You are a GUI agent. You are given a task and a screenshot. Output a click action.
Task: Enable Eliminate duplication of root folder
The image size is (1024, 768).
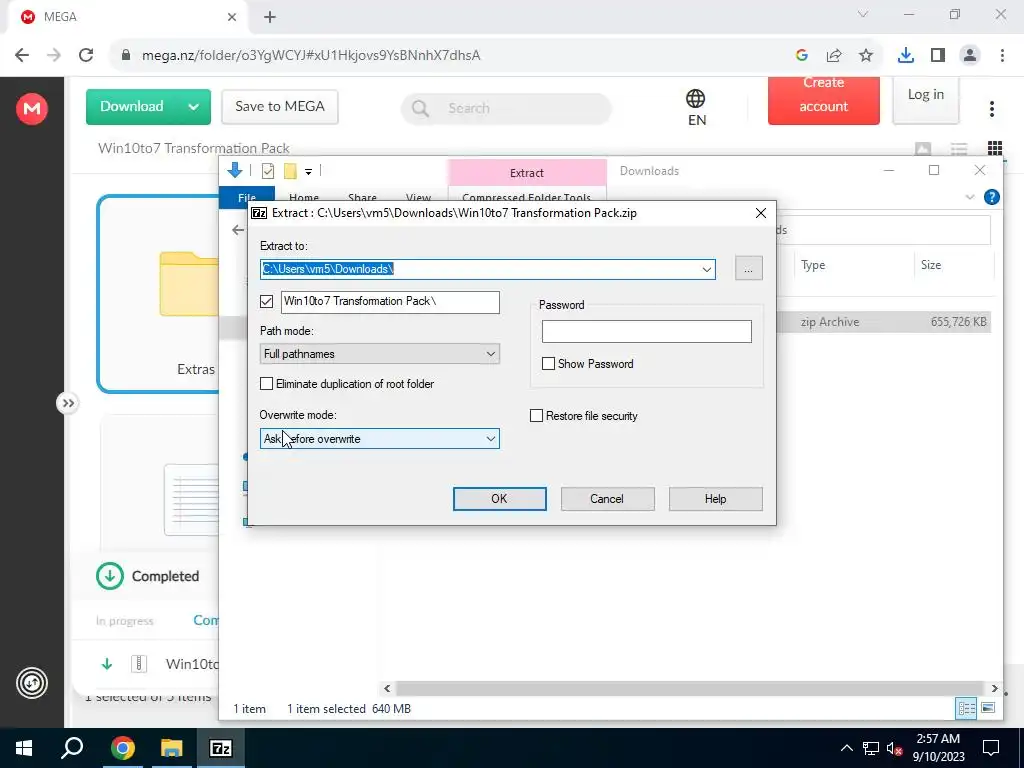click(x=266, y=384)
